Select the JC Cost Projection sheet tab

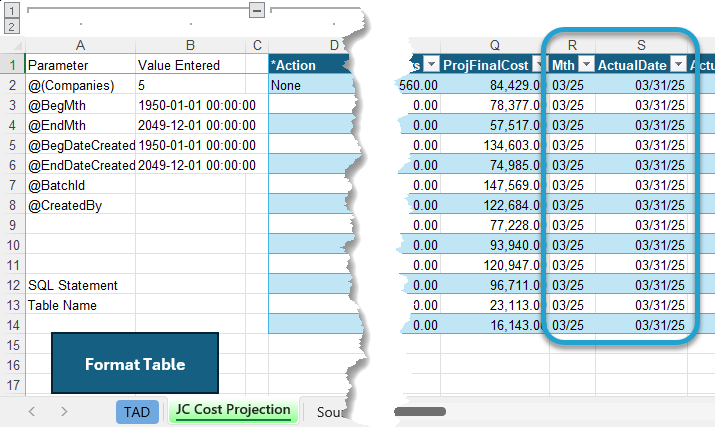pyautogui.click(x=233, y=410)
